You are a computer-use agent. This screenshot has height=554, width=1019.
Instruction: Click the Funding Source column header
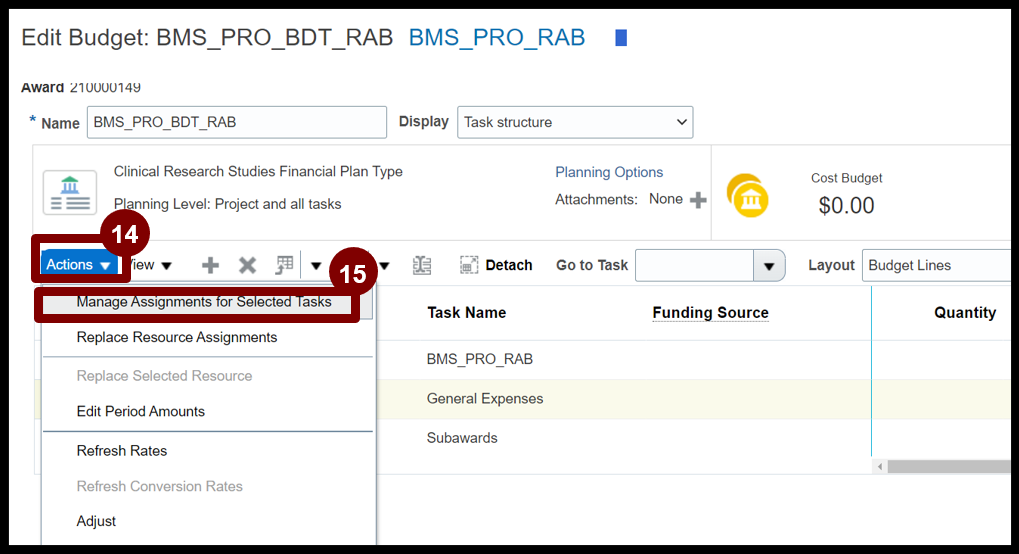click(710, 313)
